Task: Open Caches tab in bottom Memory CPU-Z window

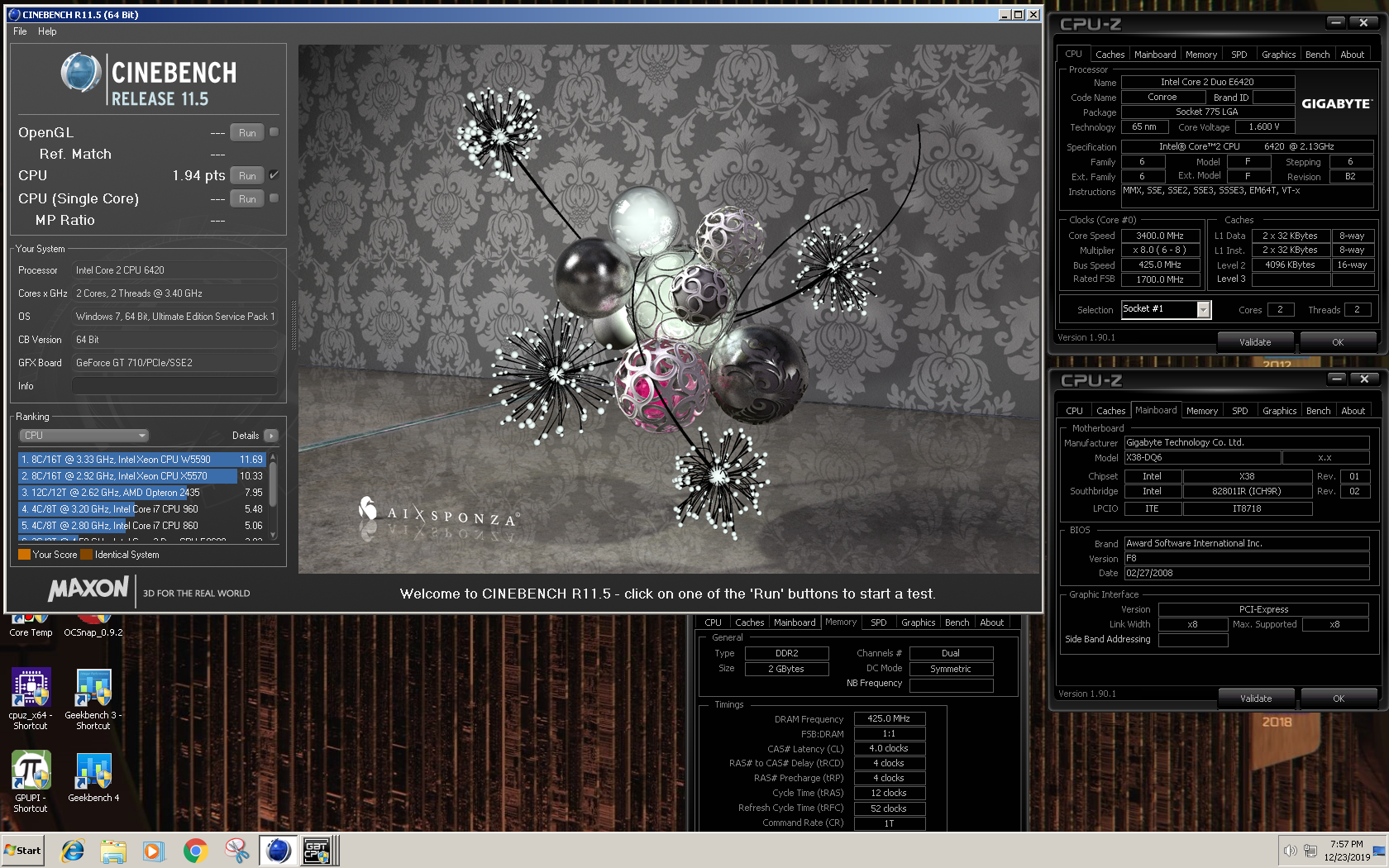Action: pos(750,622)
